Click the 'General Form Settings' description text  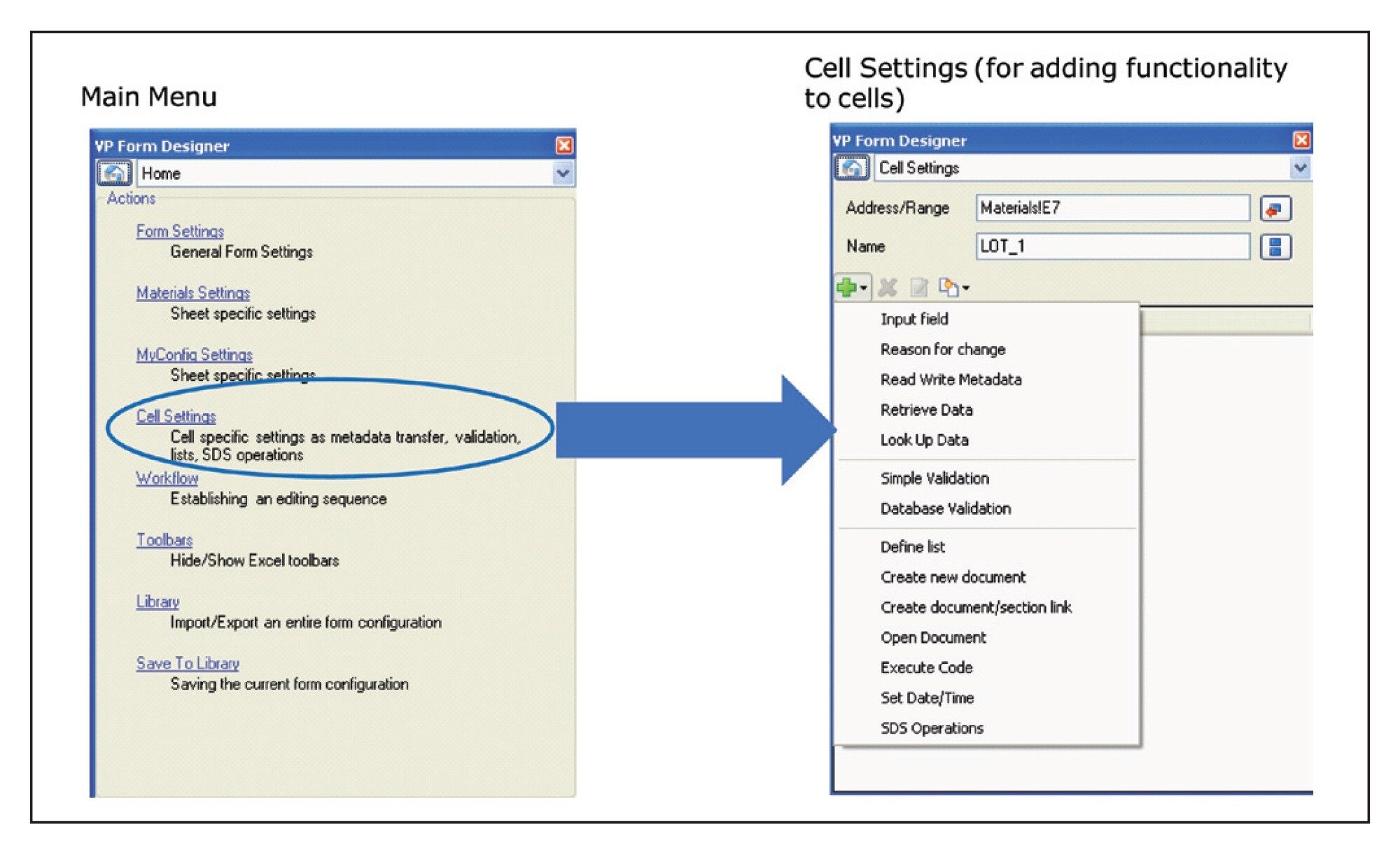click(241, 252)
